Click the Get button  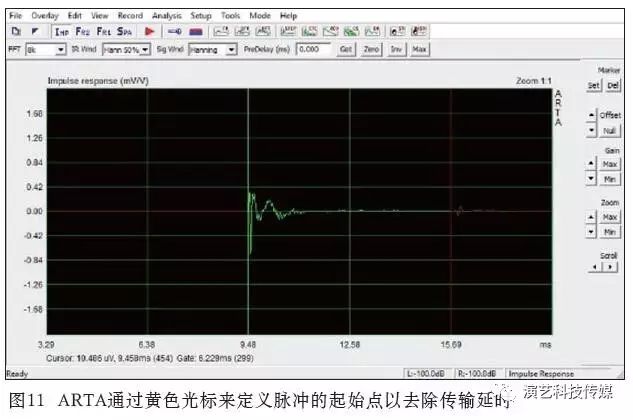(346, 49)
